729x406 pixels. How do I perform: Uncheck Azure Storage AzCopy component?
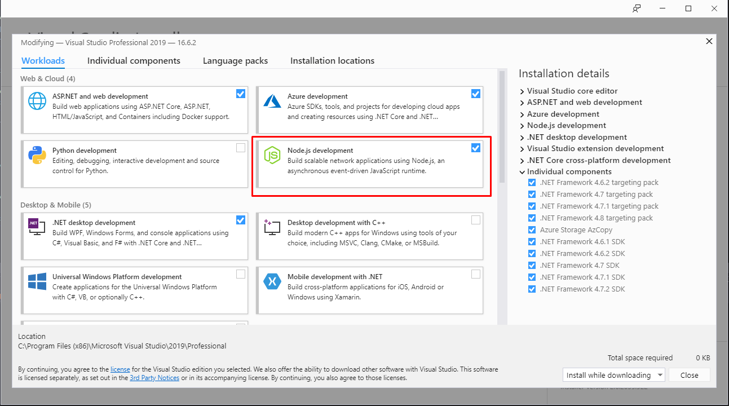point(532,230)
